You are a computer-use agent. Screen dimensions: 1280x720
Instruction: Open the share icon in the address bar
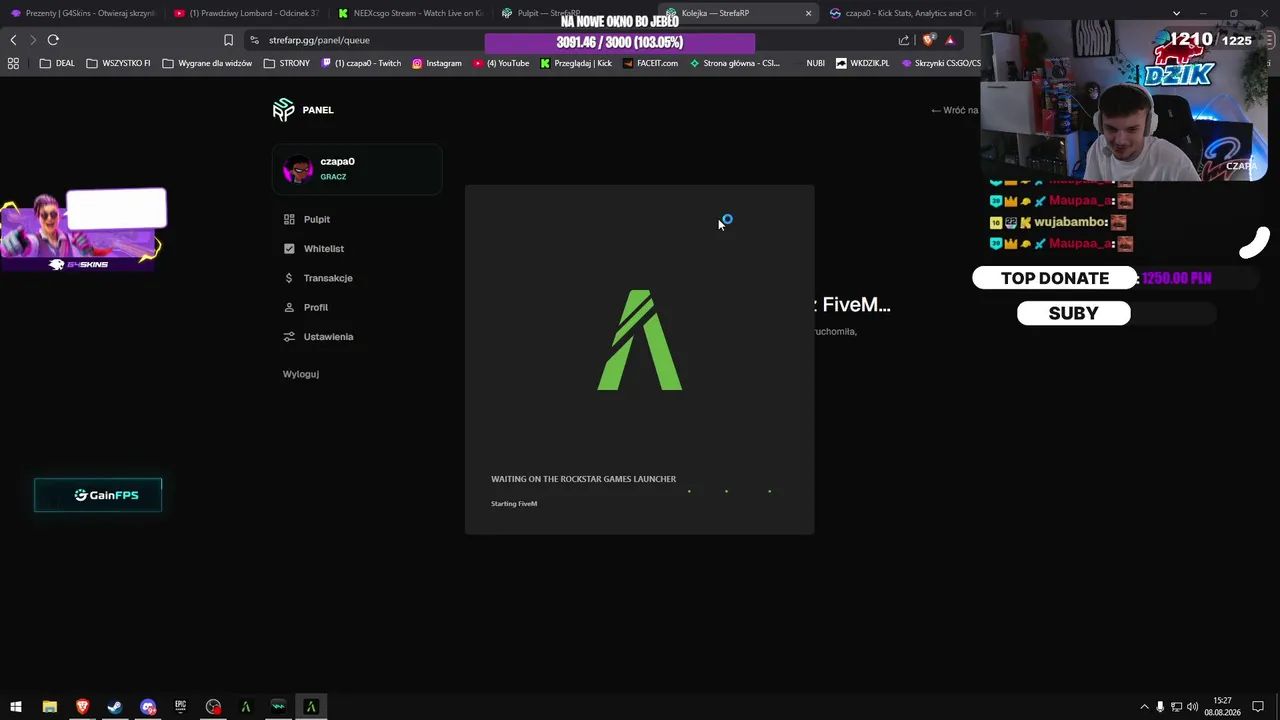(904, 40)
